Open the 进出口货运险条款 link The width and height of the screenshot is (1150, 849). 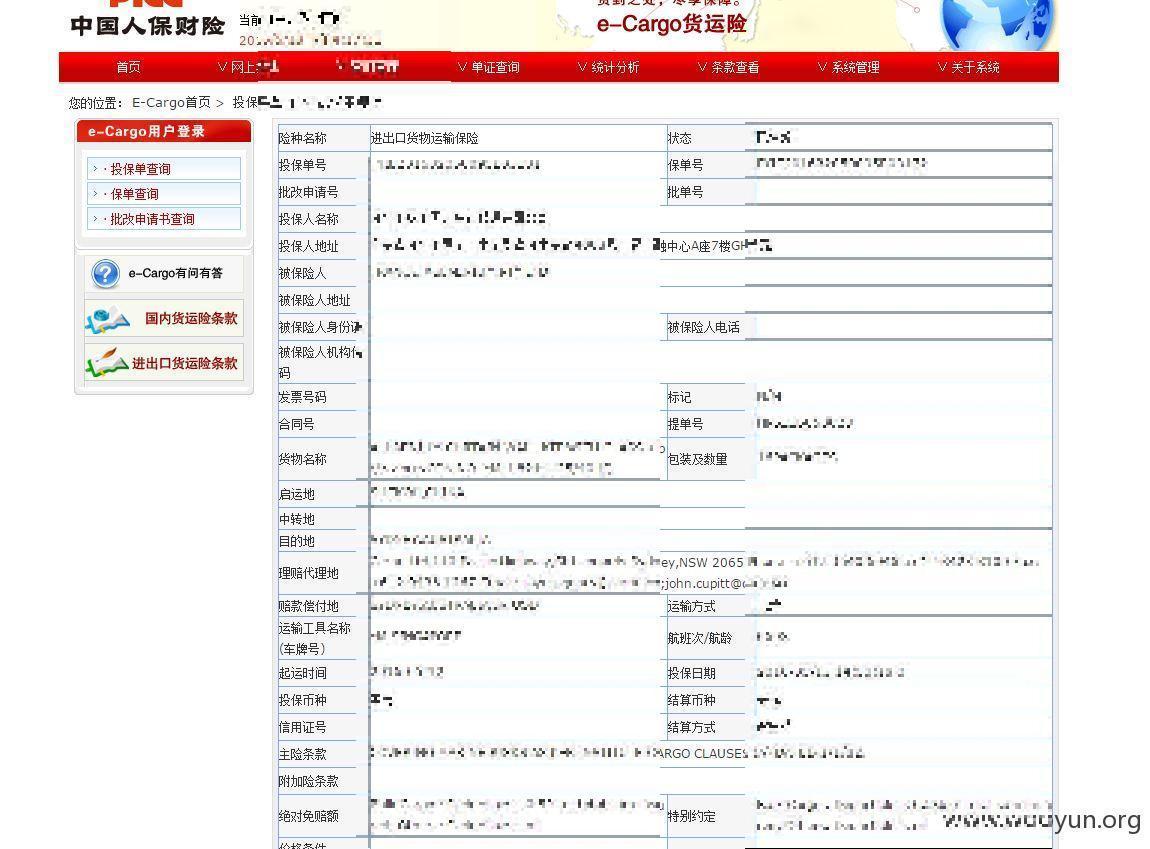[x=185, y=363]
